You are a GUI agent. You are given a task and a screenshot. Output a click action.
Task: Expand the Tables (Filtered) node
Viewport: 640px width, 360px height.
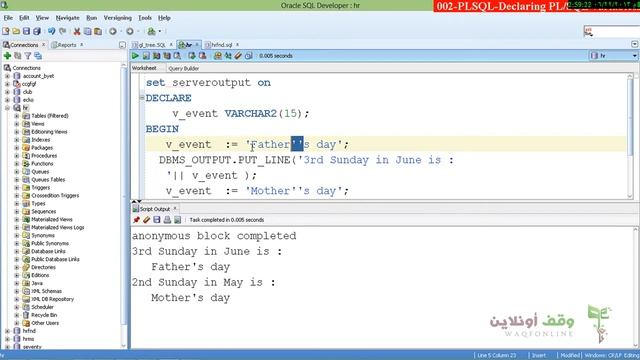[17, 116]
